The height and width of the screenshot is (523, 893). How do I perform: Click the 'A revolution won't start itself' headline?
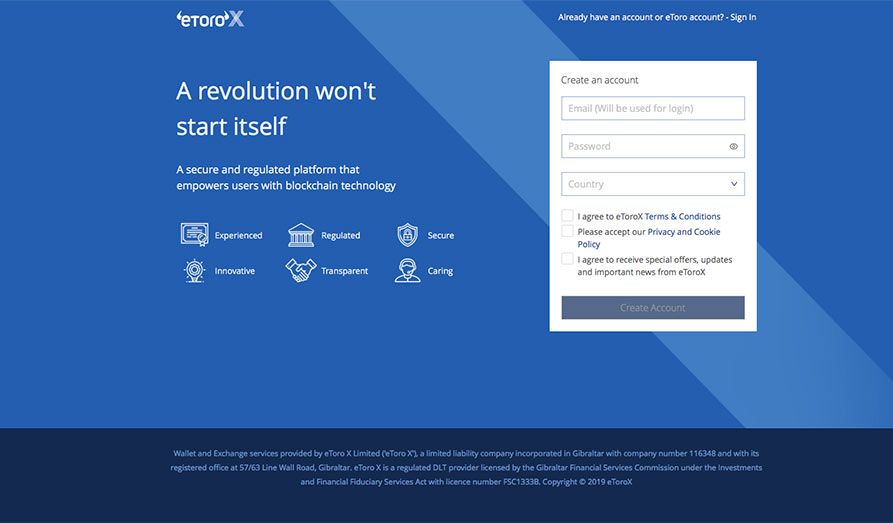click(276, 108)
